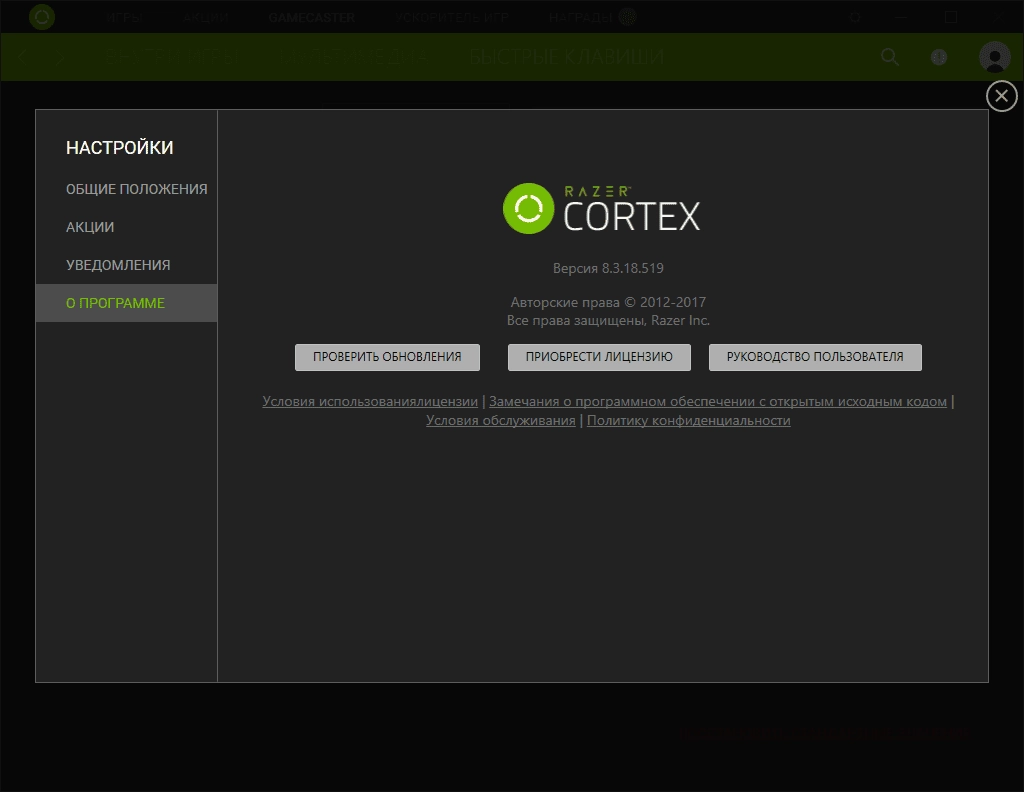Open the Уведомления settings section
Screen dimensions: 1024x792
[x=118, y=265]
